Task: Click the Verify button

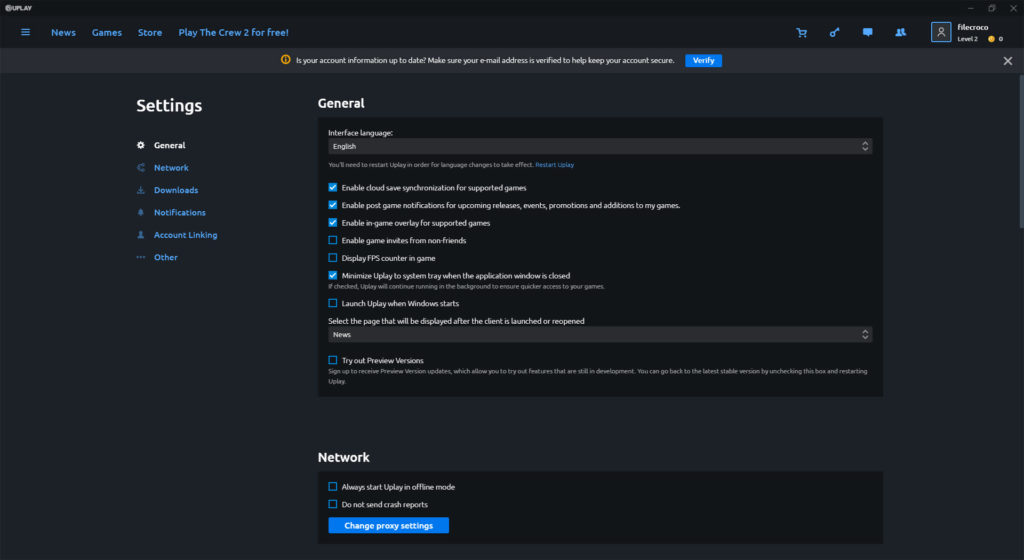Action: (703, 60)
